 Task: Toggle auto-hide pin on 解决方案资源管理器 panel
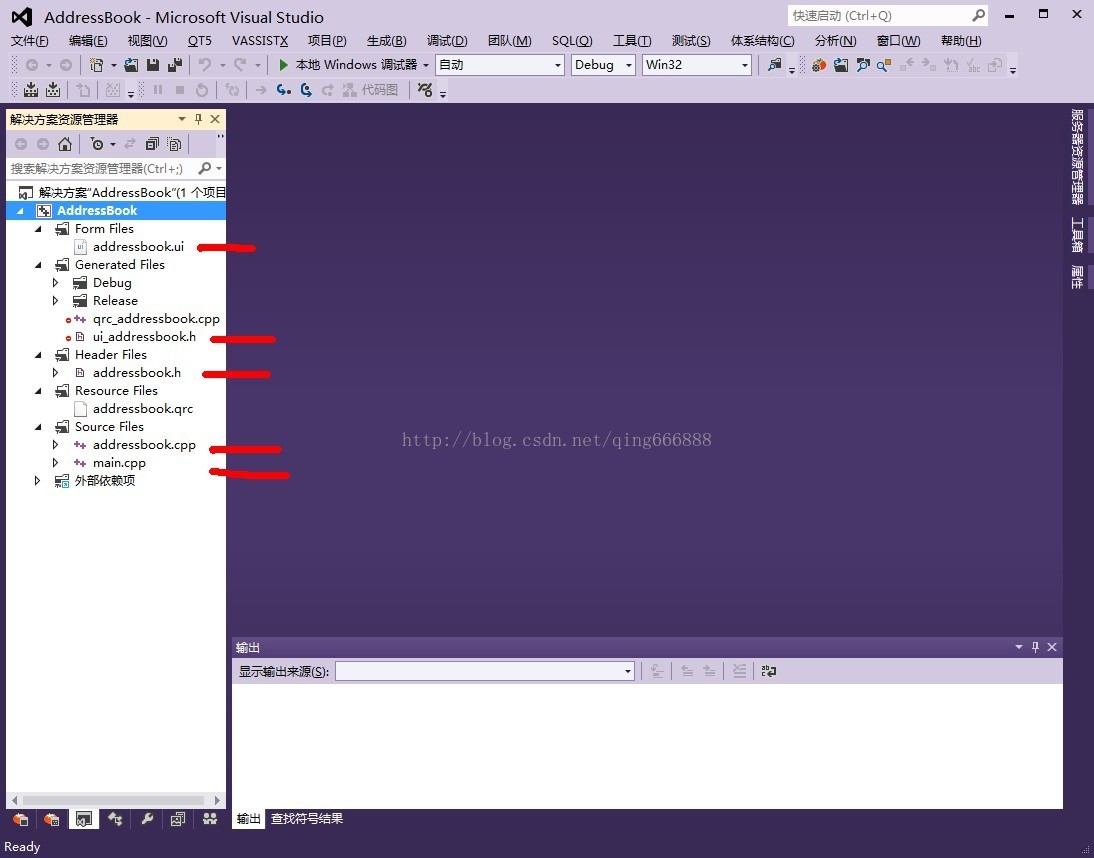198,119
